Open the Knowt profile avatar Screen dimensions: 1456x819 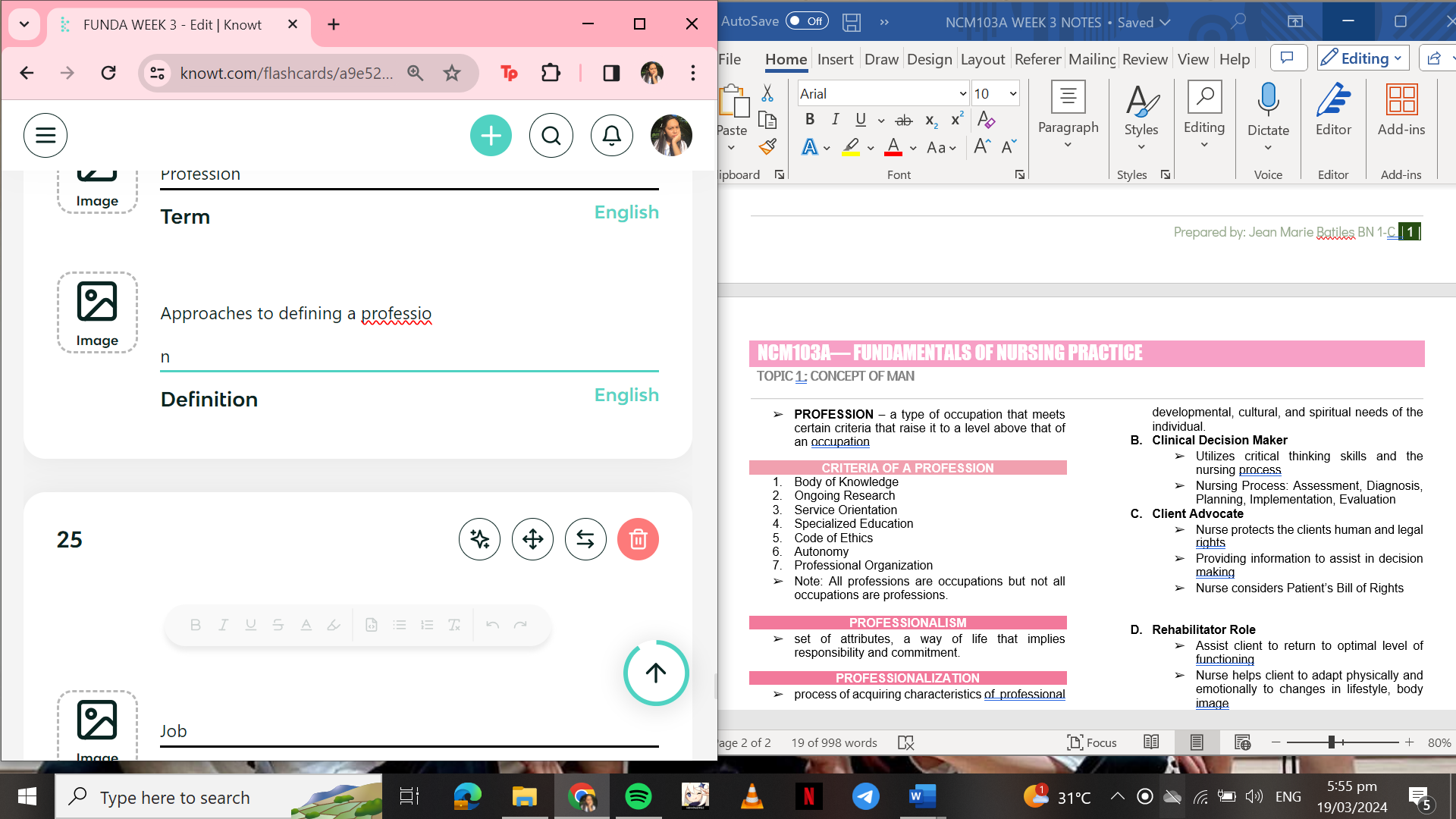671,136
